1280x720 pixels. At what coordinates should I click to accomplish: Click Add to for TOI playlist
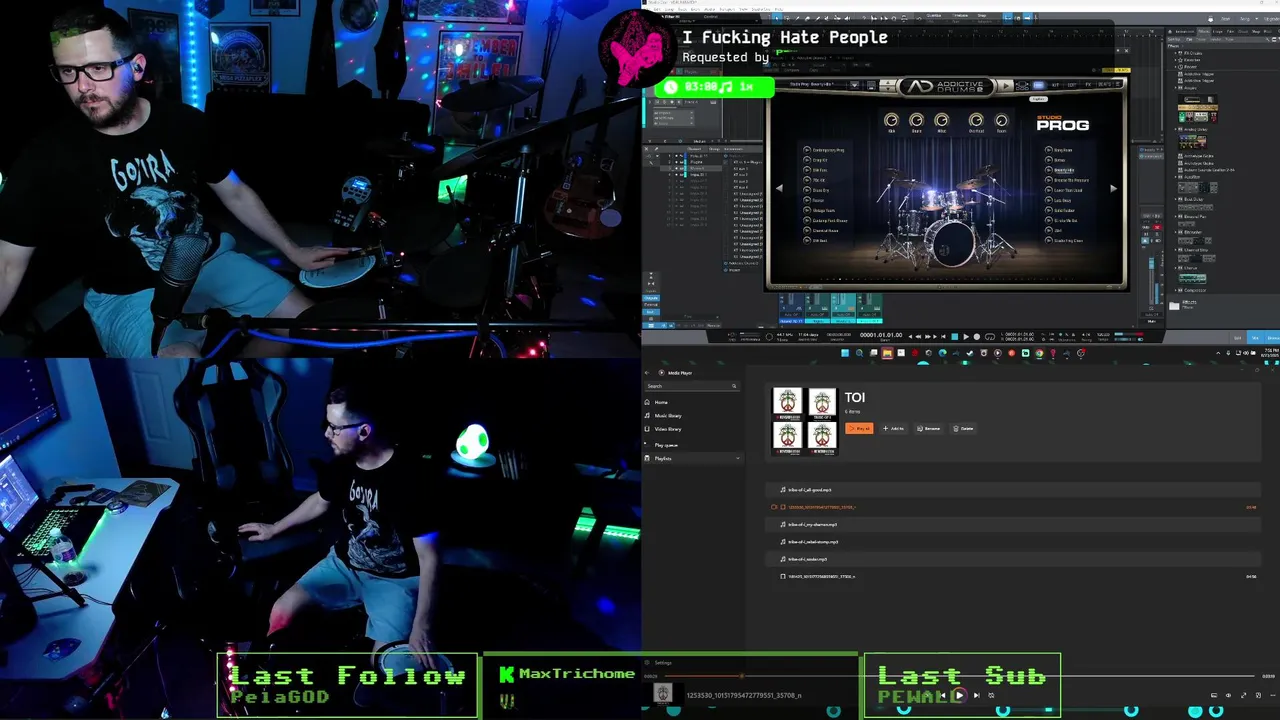893,428
